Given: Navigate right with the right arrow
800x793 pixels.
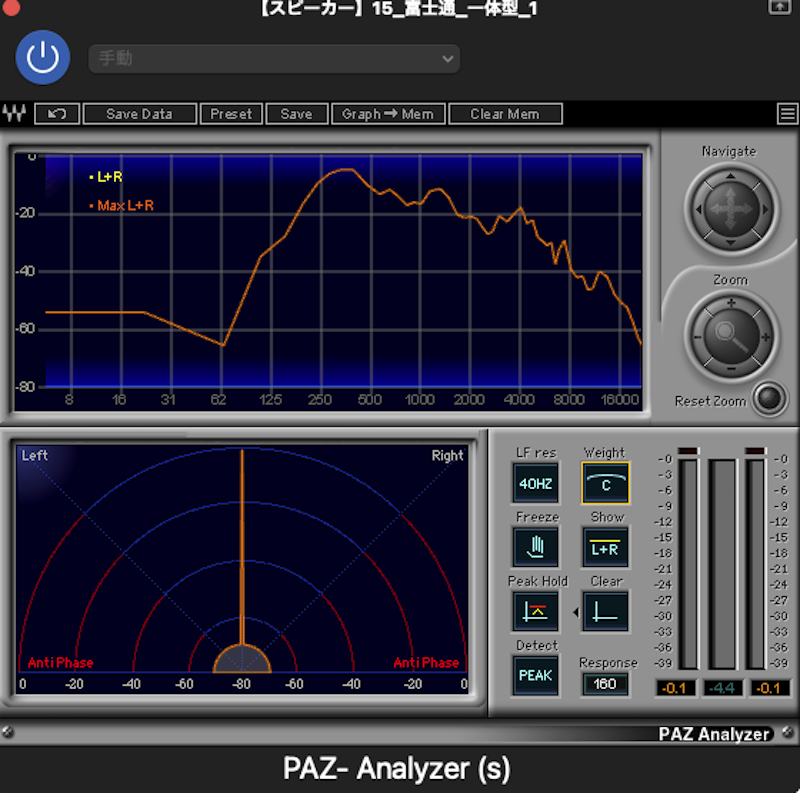Looking at the screenshot, I should coord(764,209).
